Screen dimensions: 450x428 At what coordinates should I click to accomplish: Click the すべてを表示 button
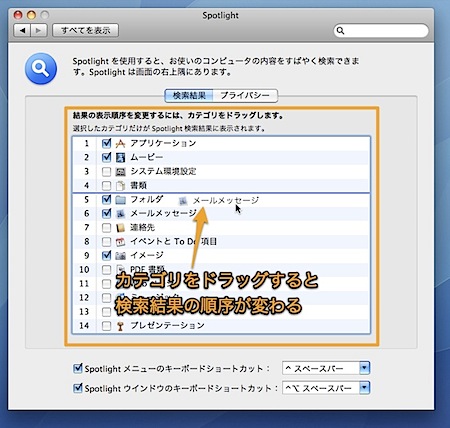86,31
